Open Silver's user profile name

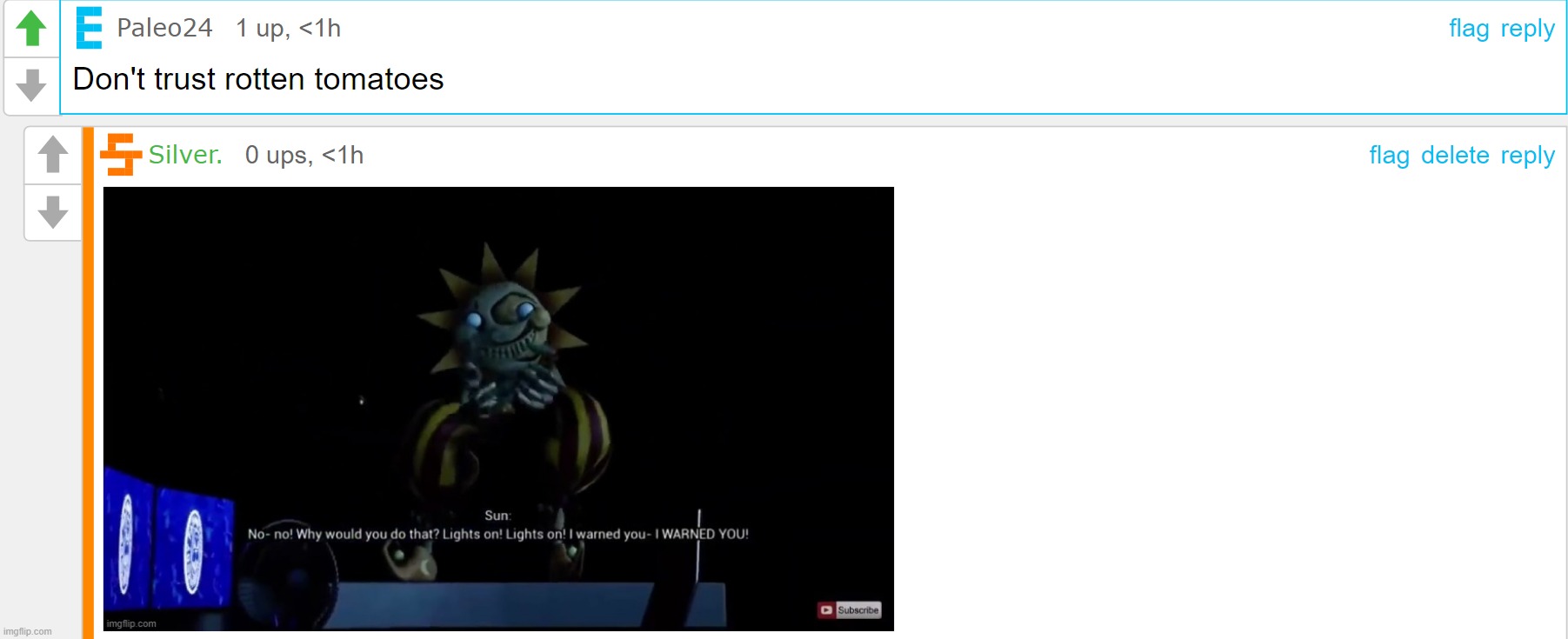coord(185,155)
